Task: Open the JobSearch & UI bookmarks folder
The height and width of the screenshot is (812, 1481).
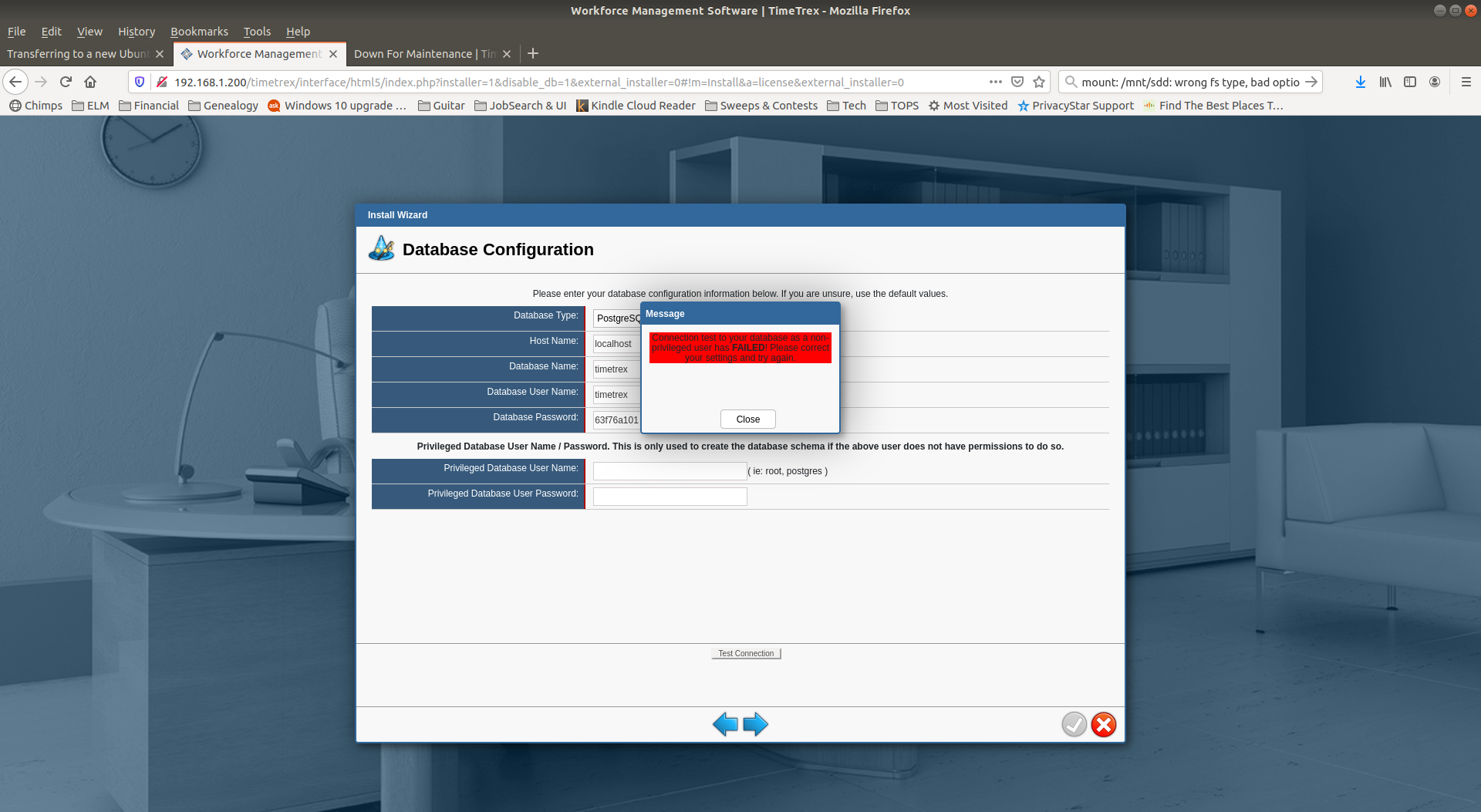Action: pyautogui.click(x=520, y=106)
